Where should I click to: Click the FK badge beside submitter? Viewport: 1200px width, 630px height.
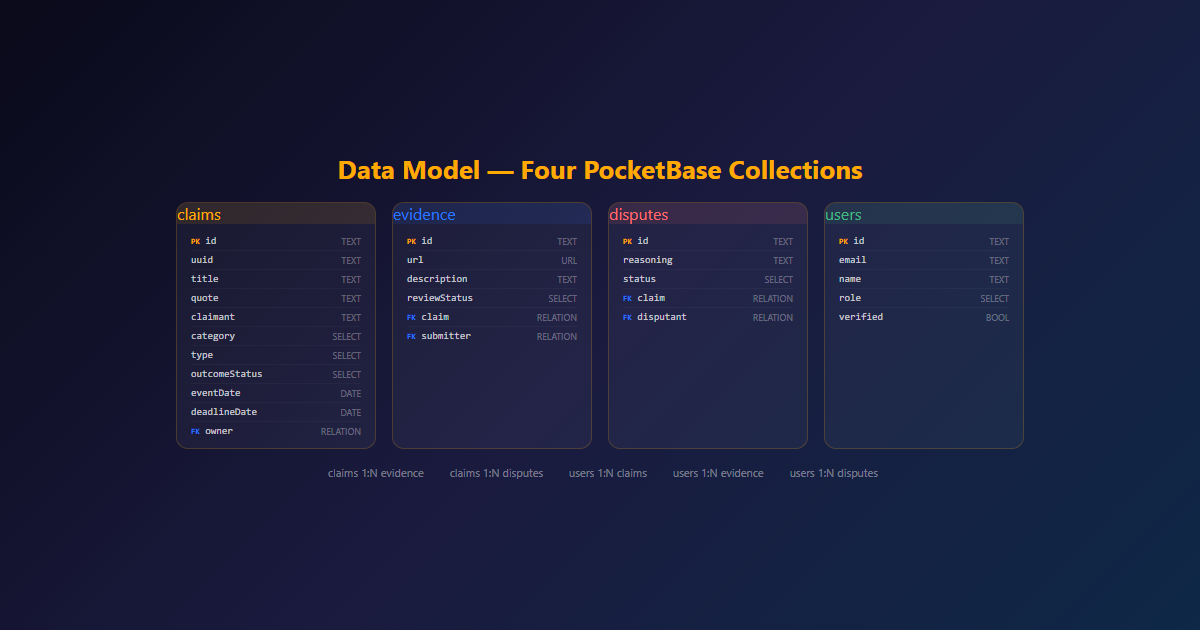(412, 336)
